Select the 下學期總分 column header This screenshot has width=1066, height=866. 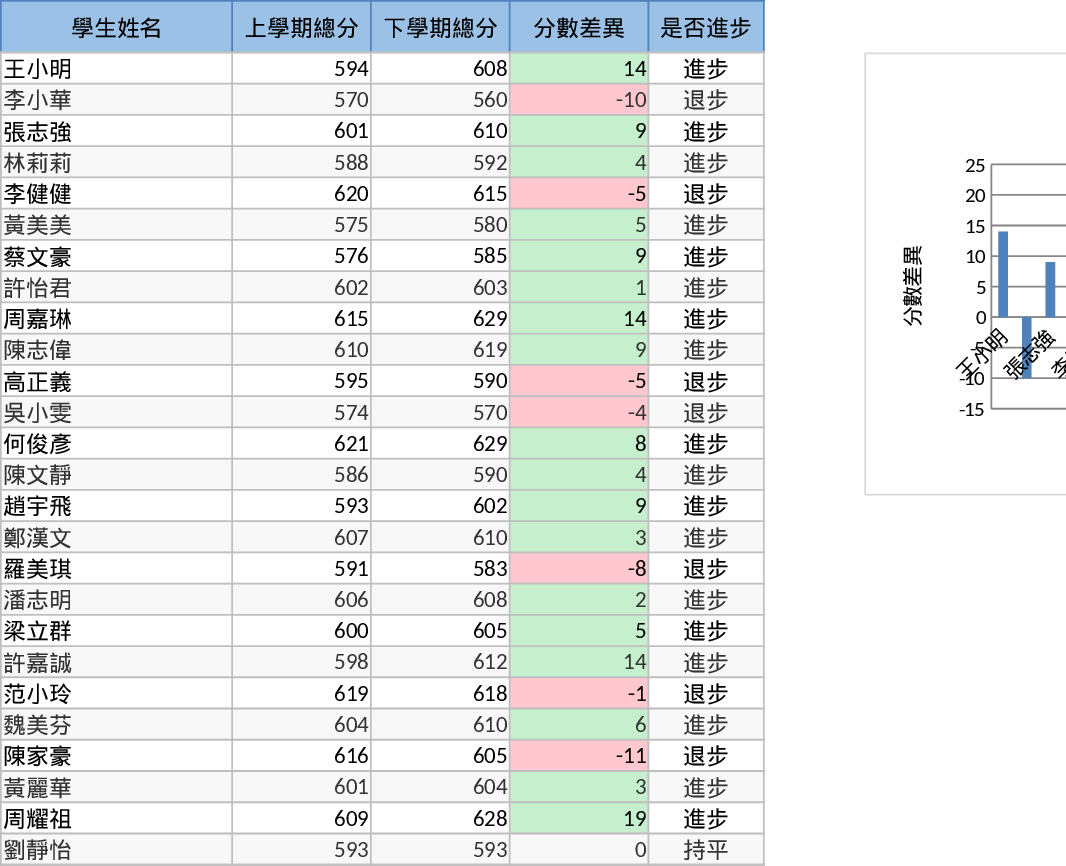[x=442, y=27]
